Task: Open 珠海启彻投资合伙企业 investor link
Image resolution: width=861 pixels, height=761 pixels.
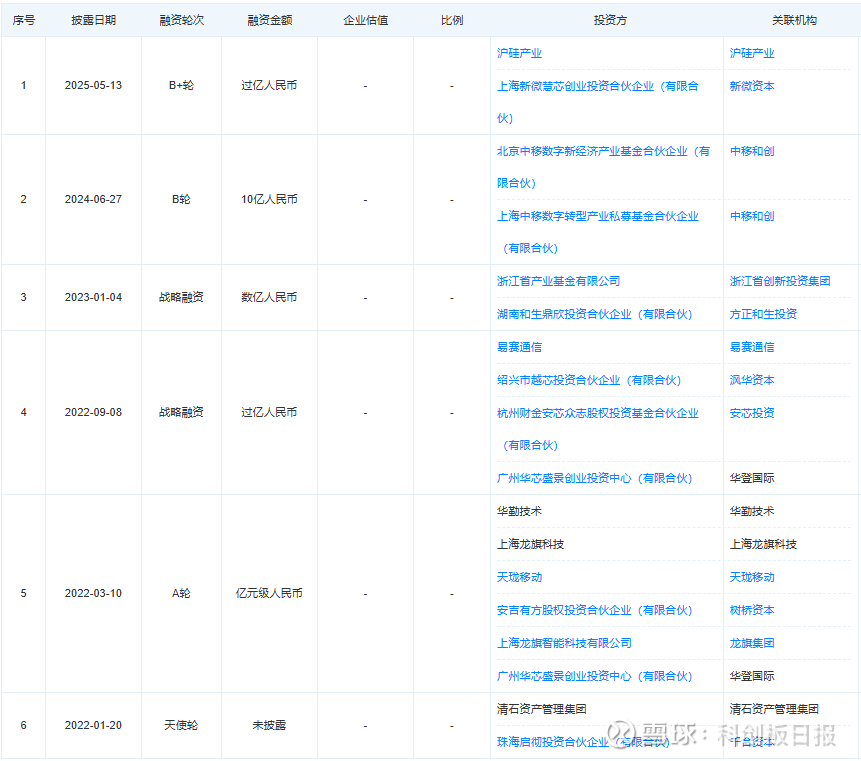Action: pos(583,742)
